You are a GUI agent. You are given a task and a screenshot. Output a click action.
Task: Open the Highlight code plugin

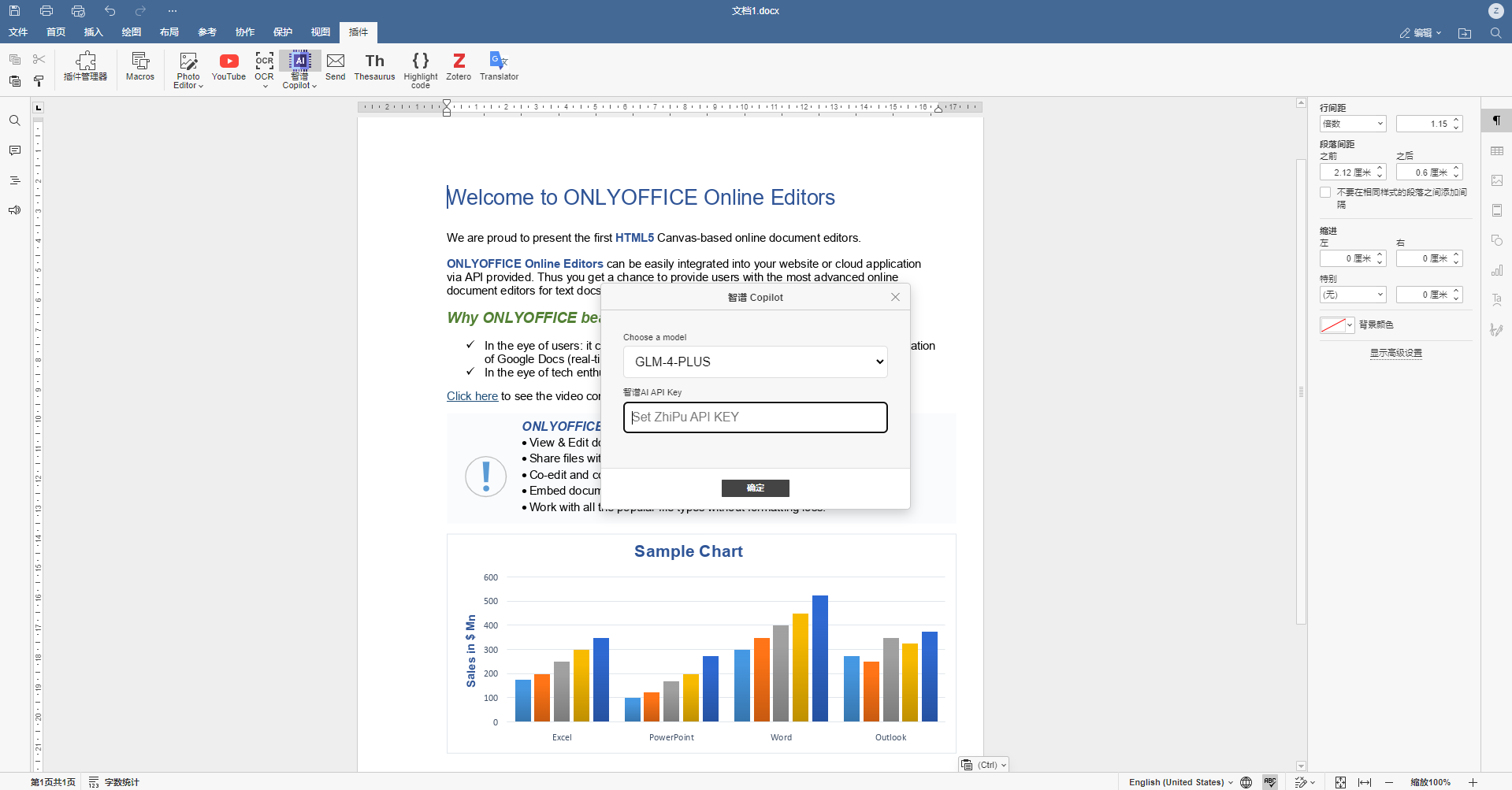421,69
